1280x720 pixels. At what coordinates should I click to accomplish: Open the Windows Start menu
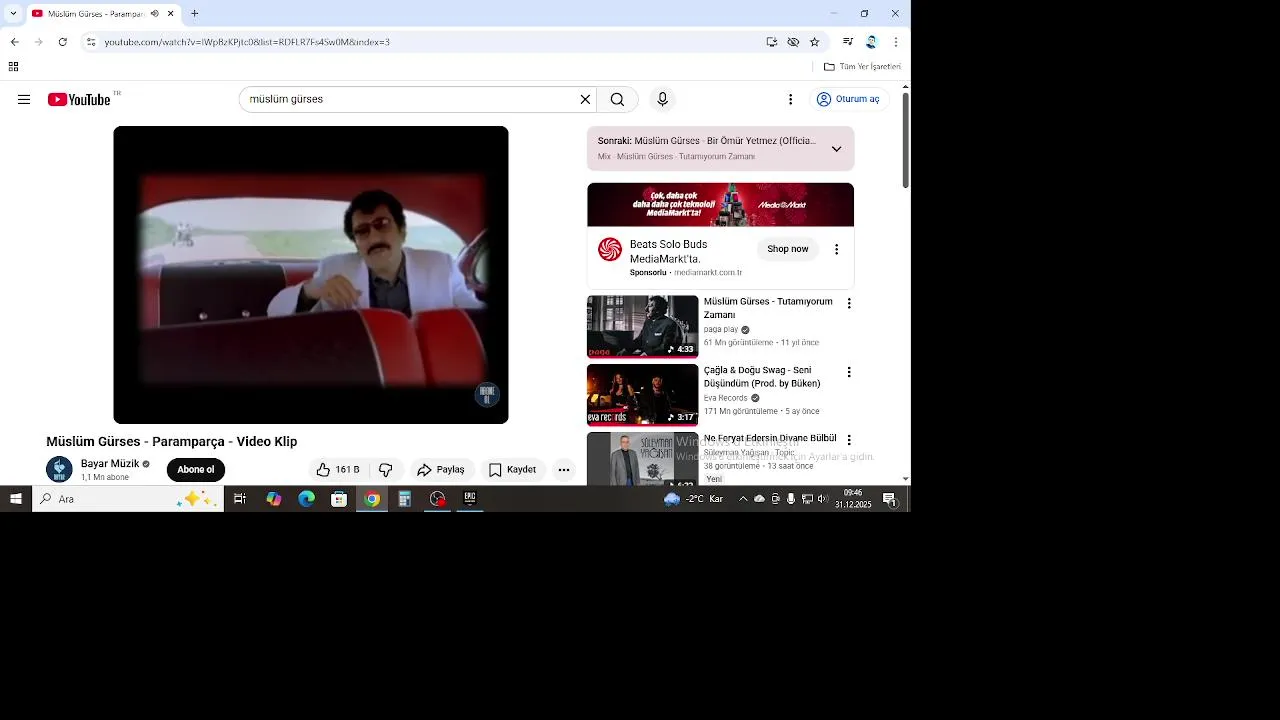[x=16, y=499]
